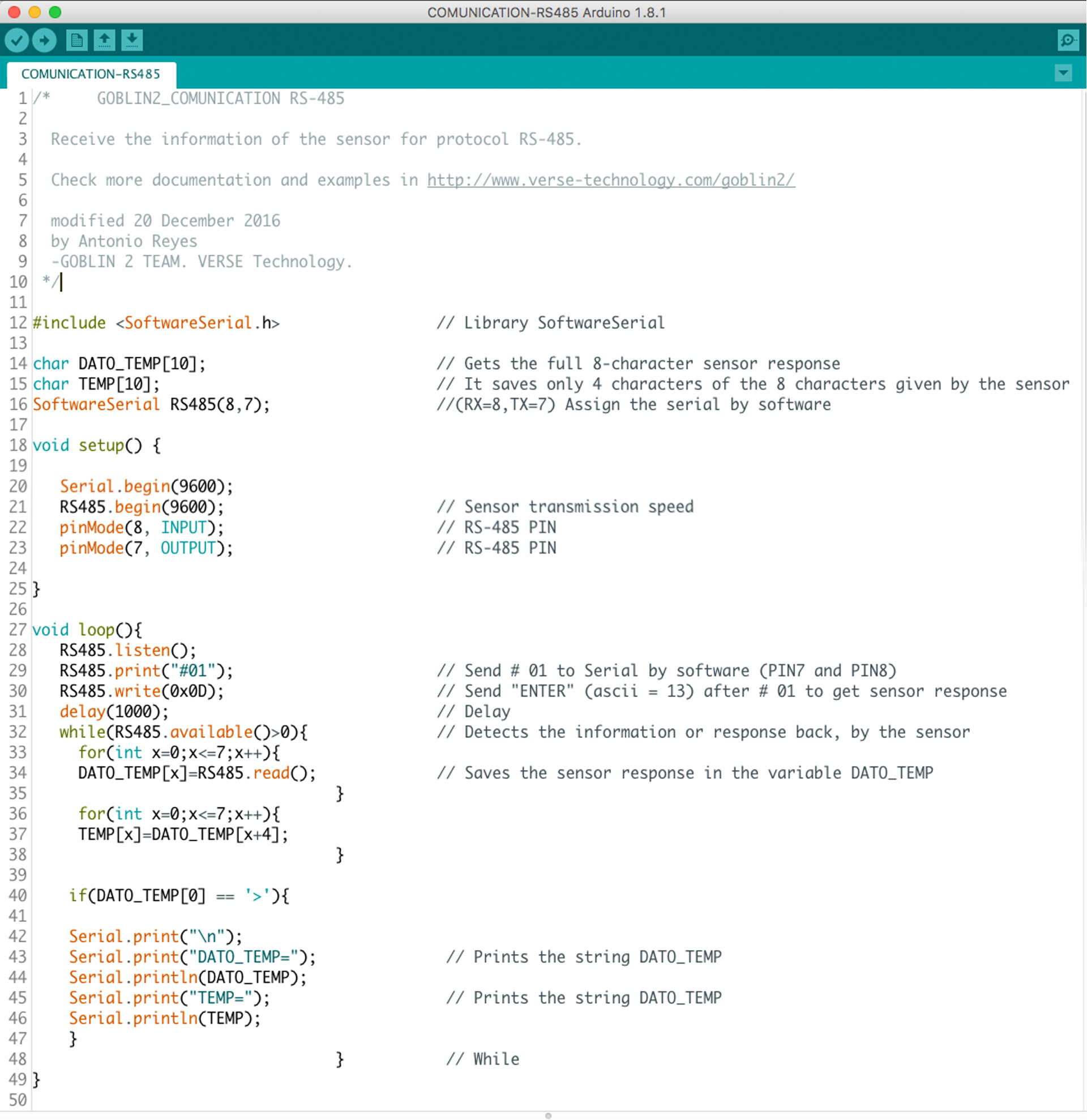Screen dimensions: 1087x1120
Task: Click 'RS485.write(0x0D);' statement
Action: (142, 691)
